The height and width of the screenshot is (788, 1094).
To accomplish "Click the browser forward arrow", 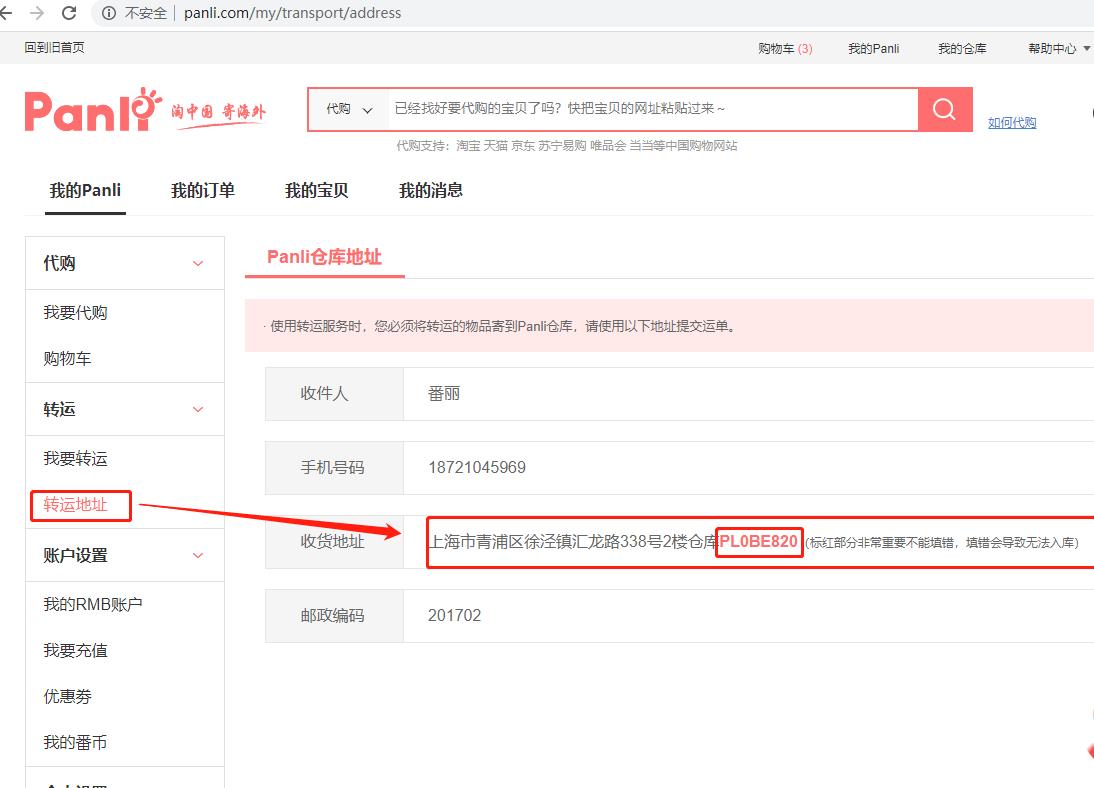I will (38, 14).
